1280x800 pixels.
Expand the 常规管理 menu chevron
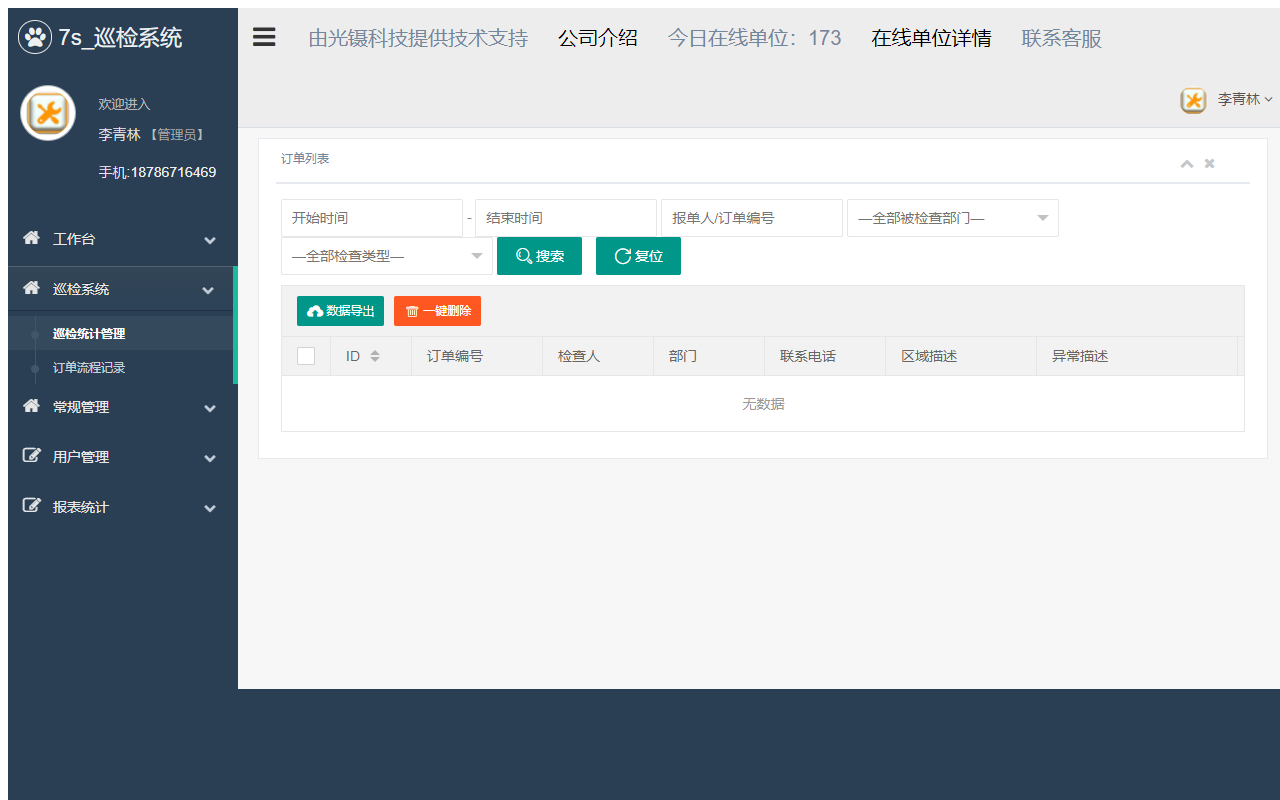pos(210,409)
